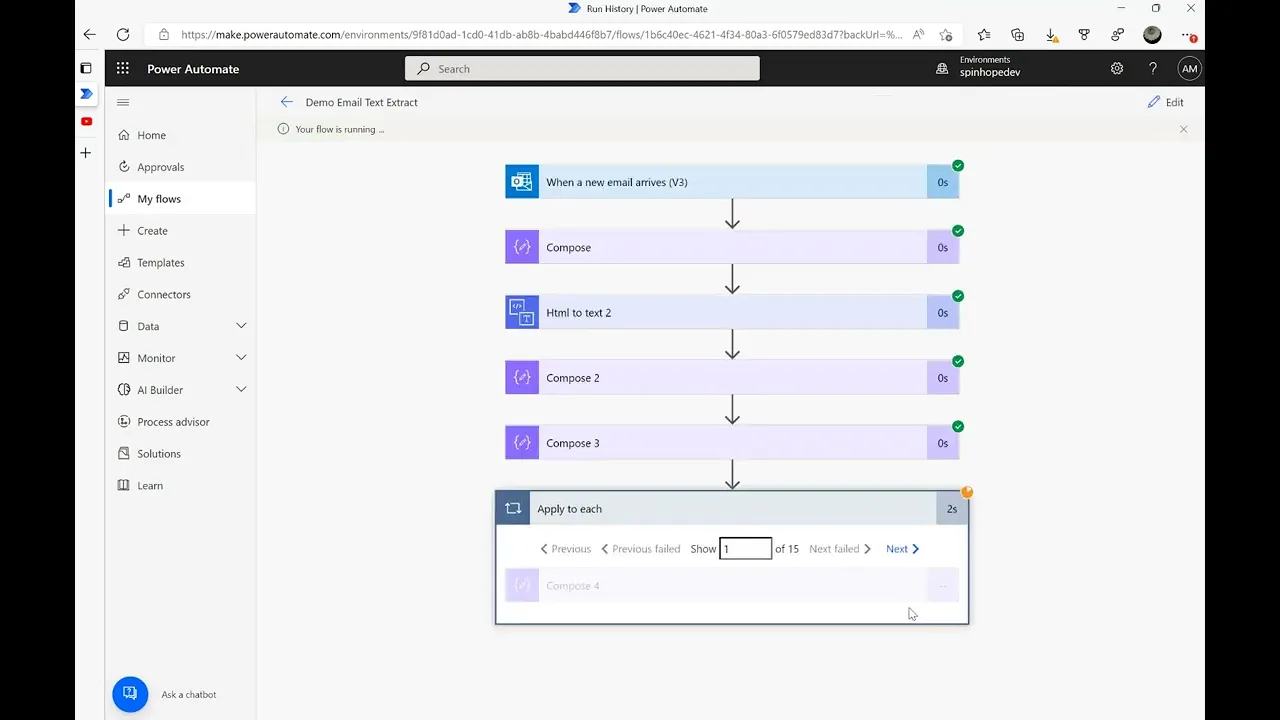Click the Data database icon
The image size is (1280, 720).
point(124,326)
